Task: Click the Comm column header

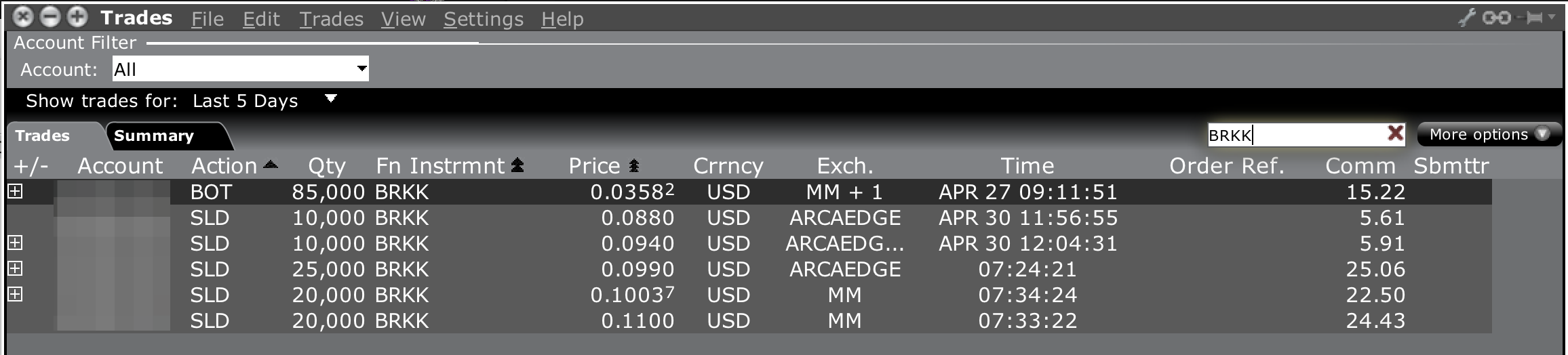Action: pos(1360,166)
